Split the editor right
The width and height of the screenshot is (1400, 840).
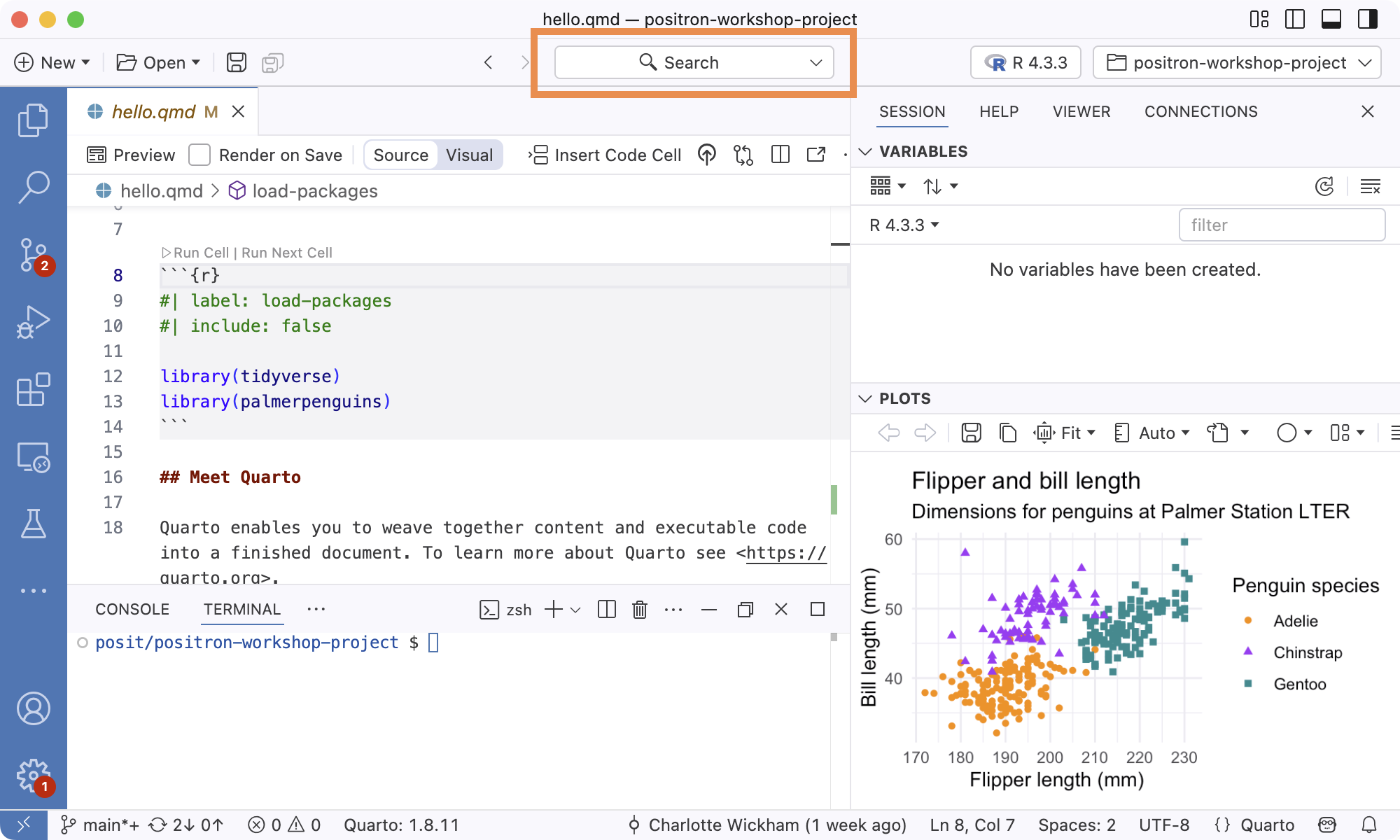(780, 155)
